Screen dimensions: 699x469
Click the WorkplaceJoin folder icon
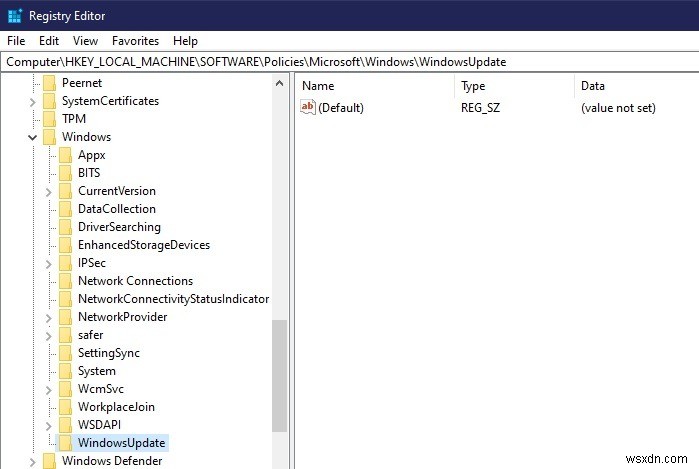[66, 407]
